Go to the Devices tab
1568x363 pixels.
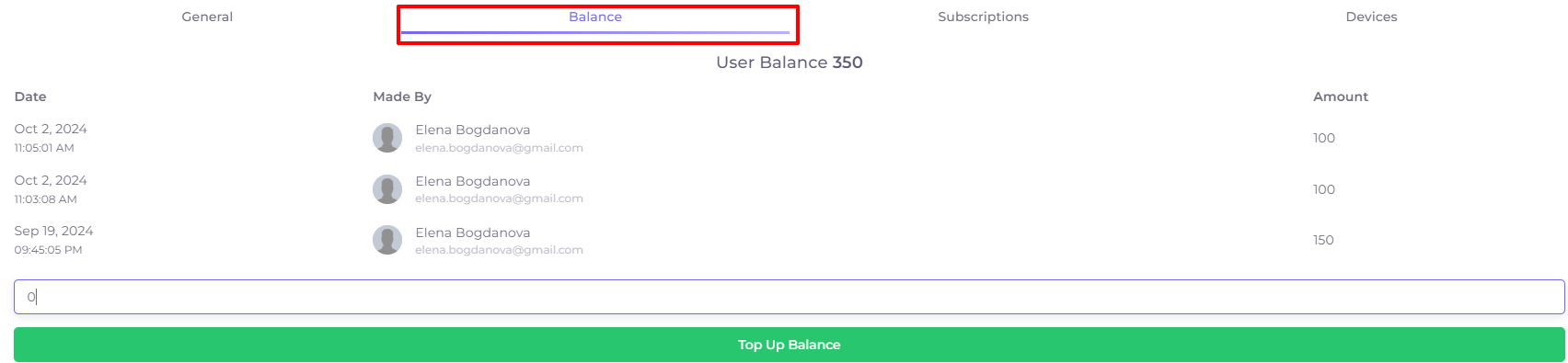[x=1371, y=17]
